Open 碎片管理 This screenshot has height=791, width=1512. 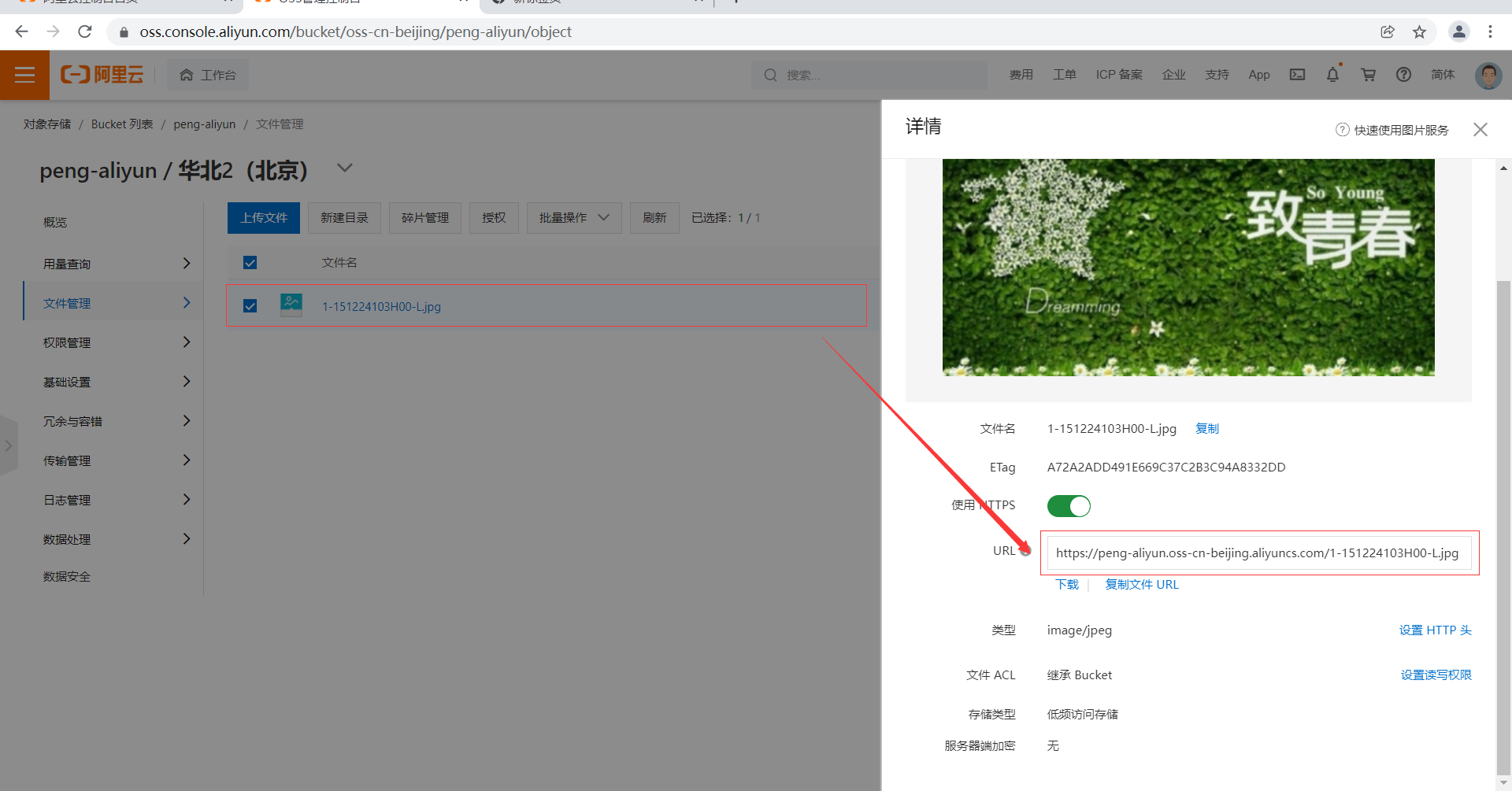[425, 218]
